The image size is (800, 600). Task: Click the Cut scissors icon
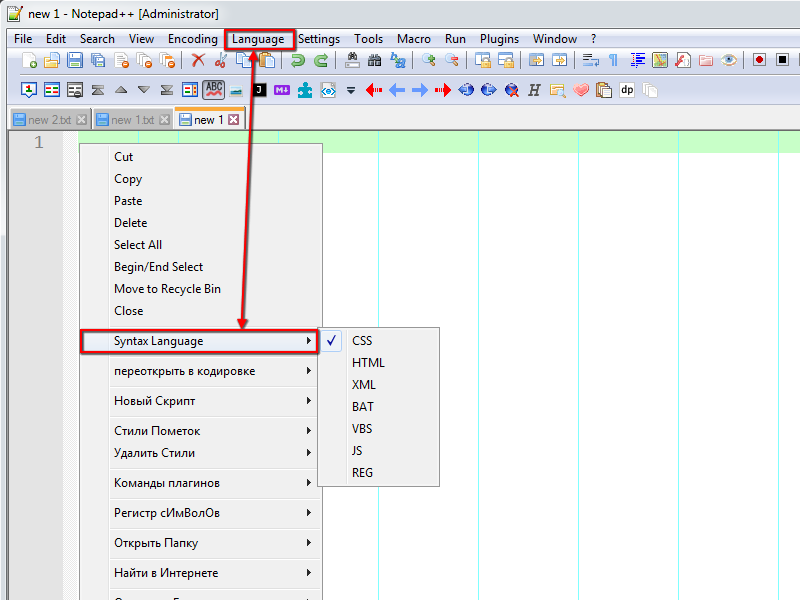221,60
